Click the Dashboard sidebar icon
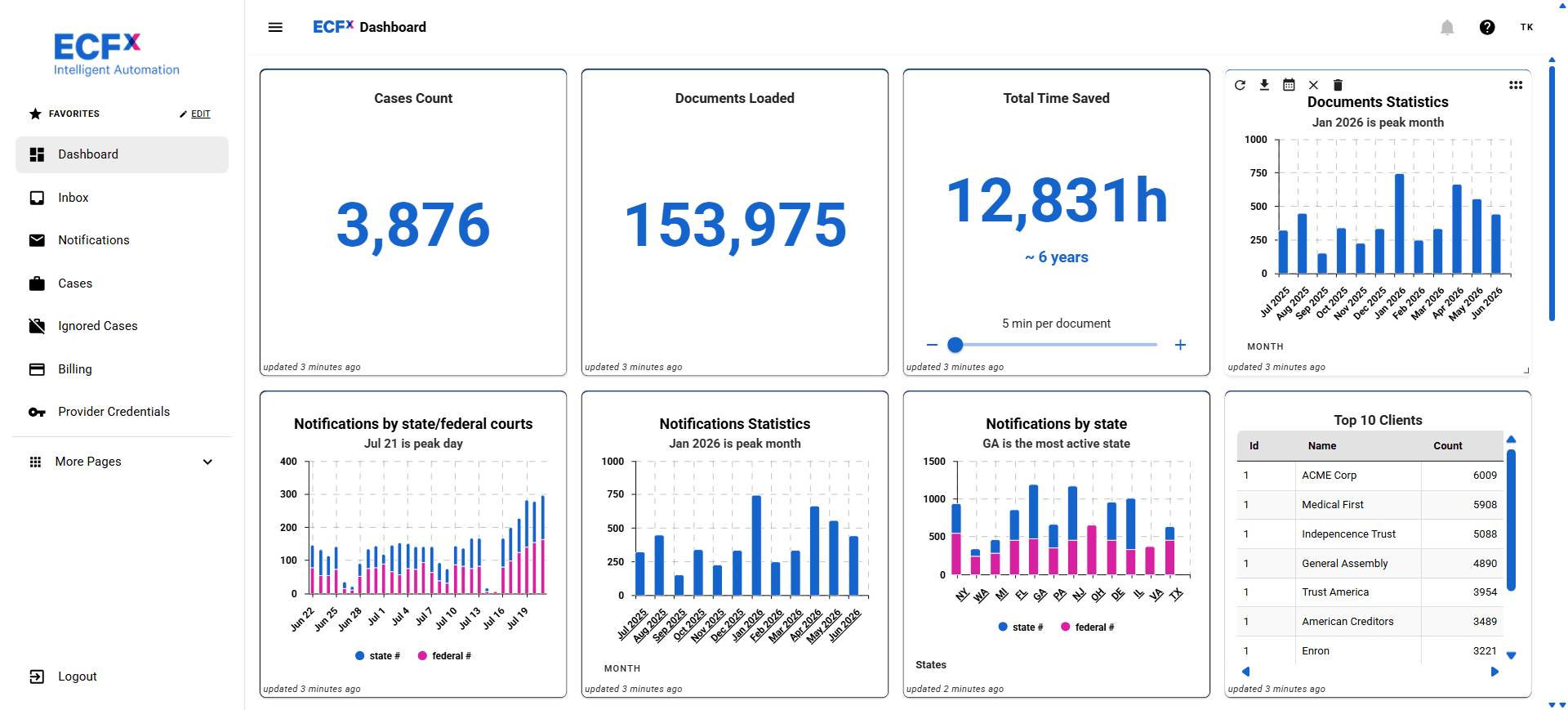The width and height of the screenshot is (1568, 710). tap(37, 154)
